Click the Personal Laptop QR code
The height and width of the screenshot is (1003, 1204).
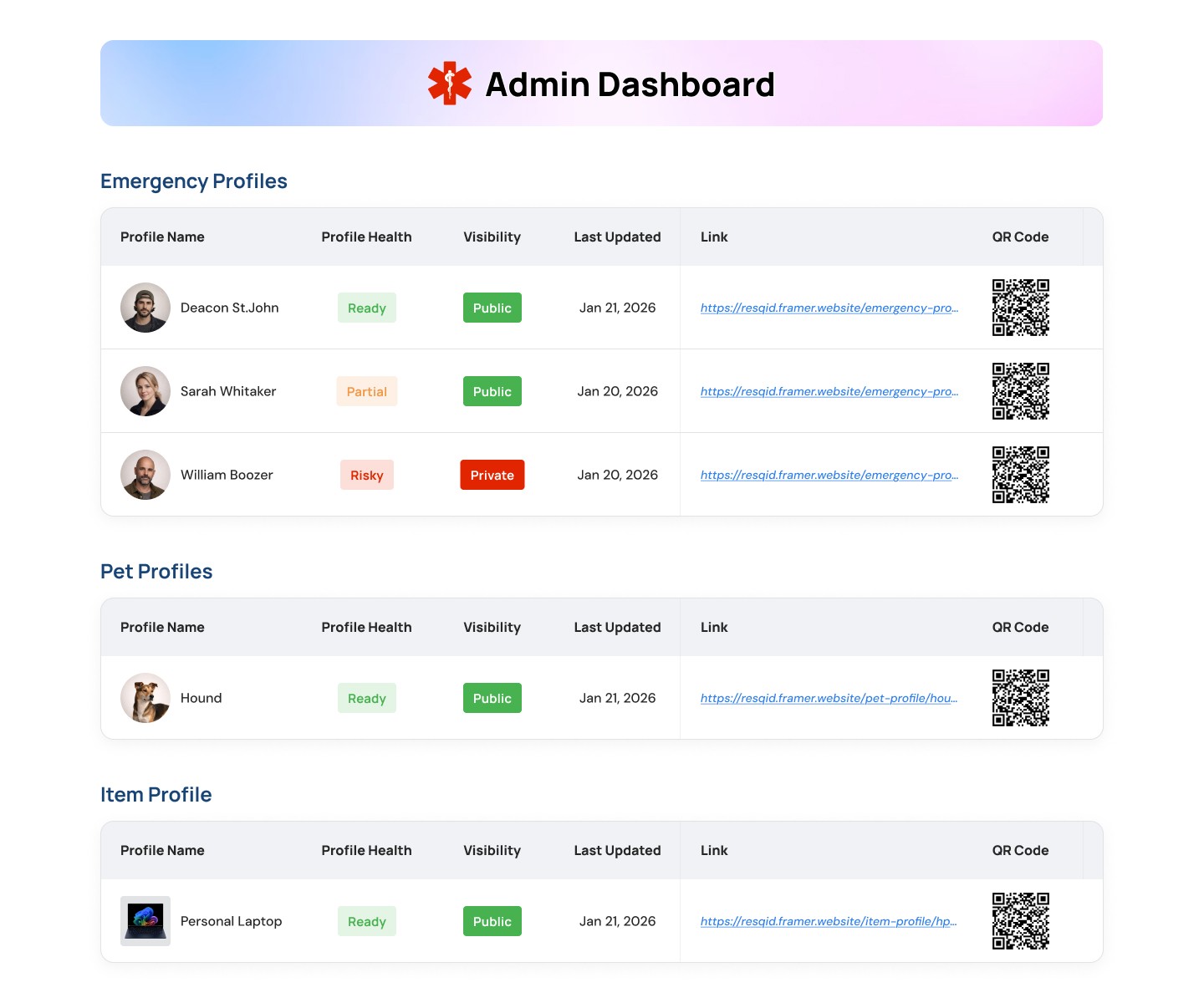coord(1020,920)
